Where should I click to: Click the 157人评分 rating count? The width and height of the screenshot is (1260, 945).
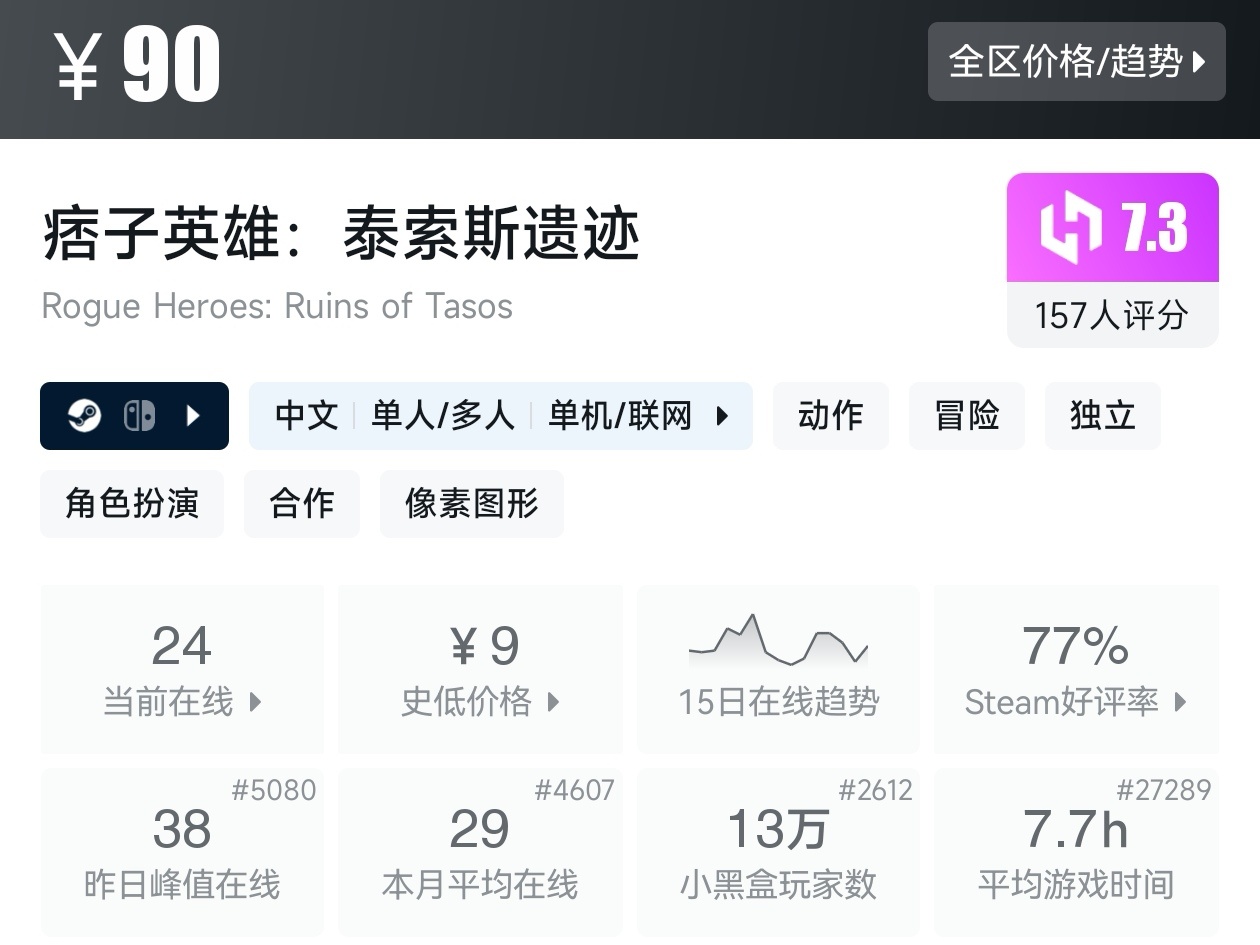pos(1112,315)
